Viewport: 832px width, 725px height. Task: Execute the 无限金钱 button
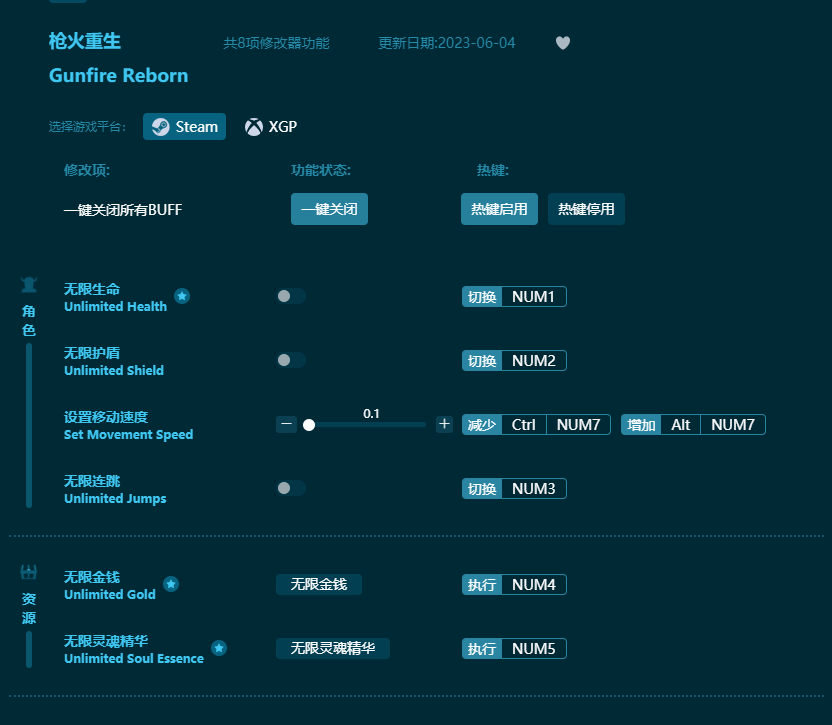click(x=319, y=584)
